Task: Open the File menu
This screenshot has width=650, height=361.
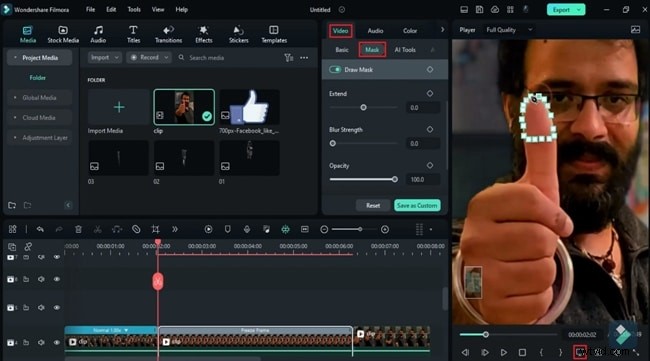Action: click(x=90, y=9)
